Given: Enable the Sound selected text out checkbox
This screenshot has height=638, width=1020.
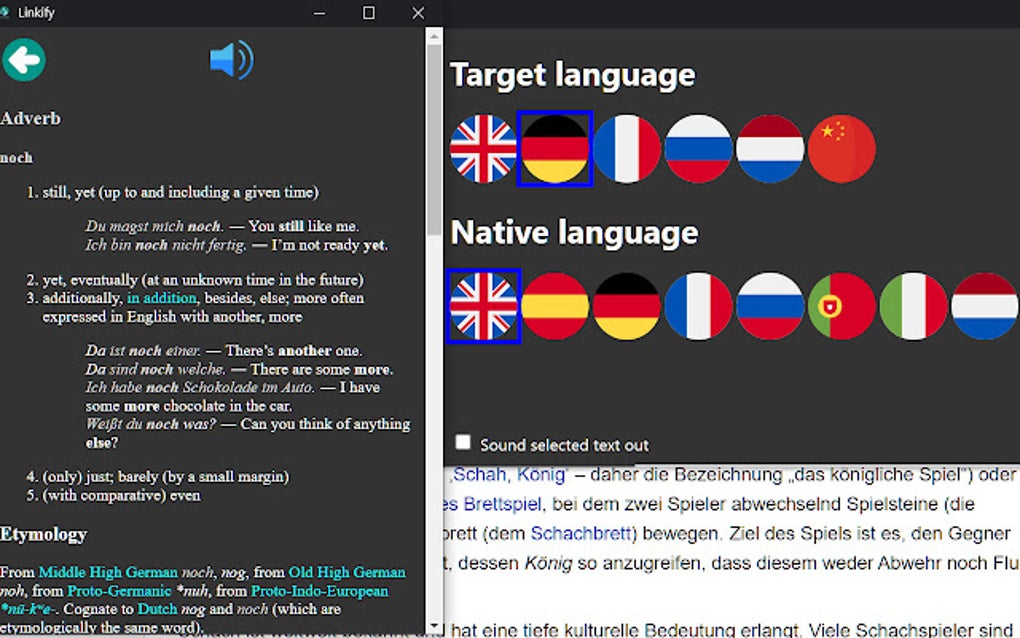Looking at the screenshot, I should 463,441.
